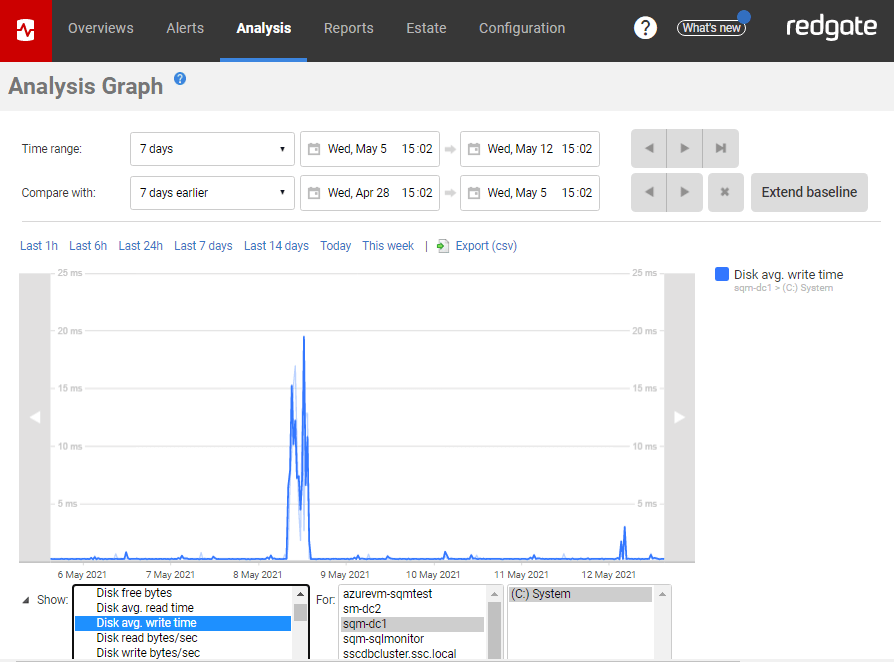This screenshot has height=662, width=894.
Task: Click the Extend baseline button
Action: (x=809, y=192)
